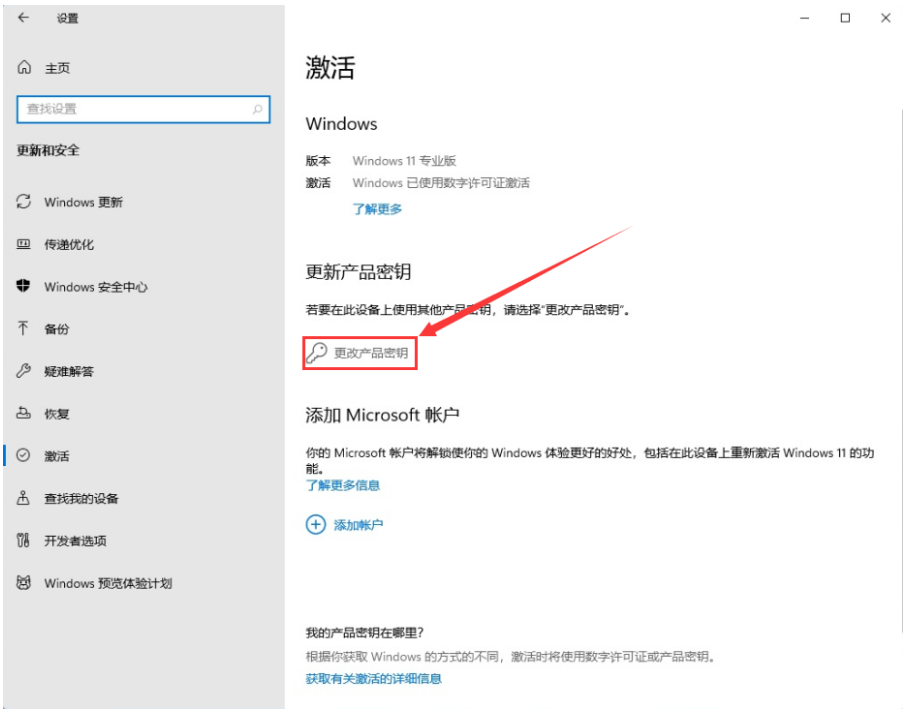The height and width of the screenshot is (713, 905).
Task: Click 获取有关激活的详细信息 link
Action: (x=373, y=678)
